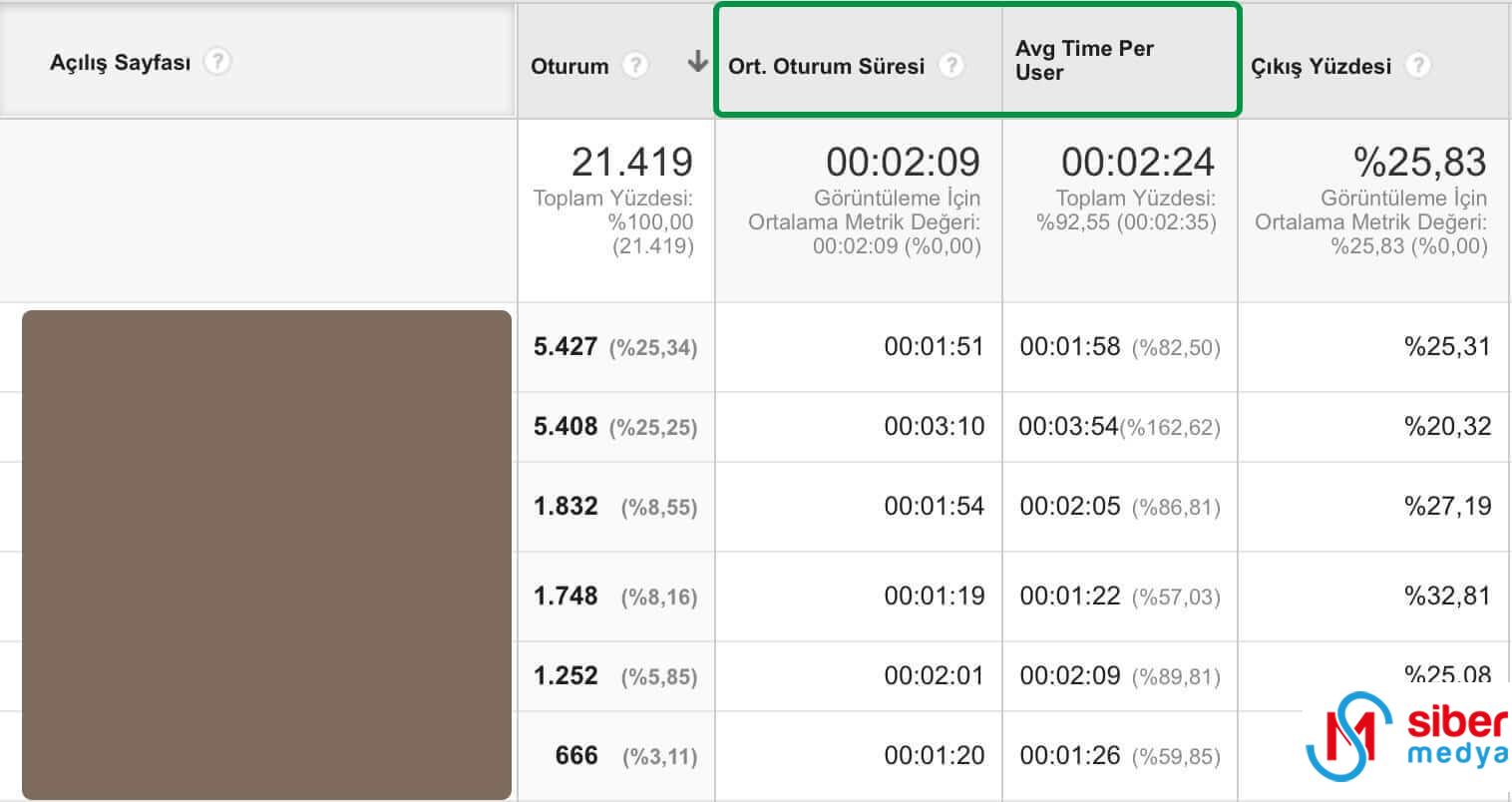The image size is (1512, 802).
Task: Select percentage (%162,62) beside 00:03:54
Action: (x=1170, y=428)
